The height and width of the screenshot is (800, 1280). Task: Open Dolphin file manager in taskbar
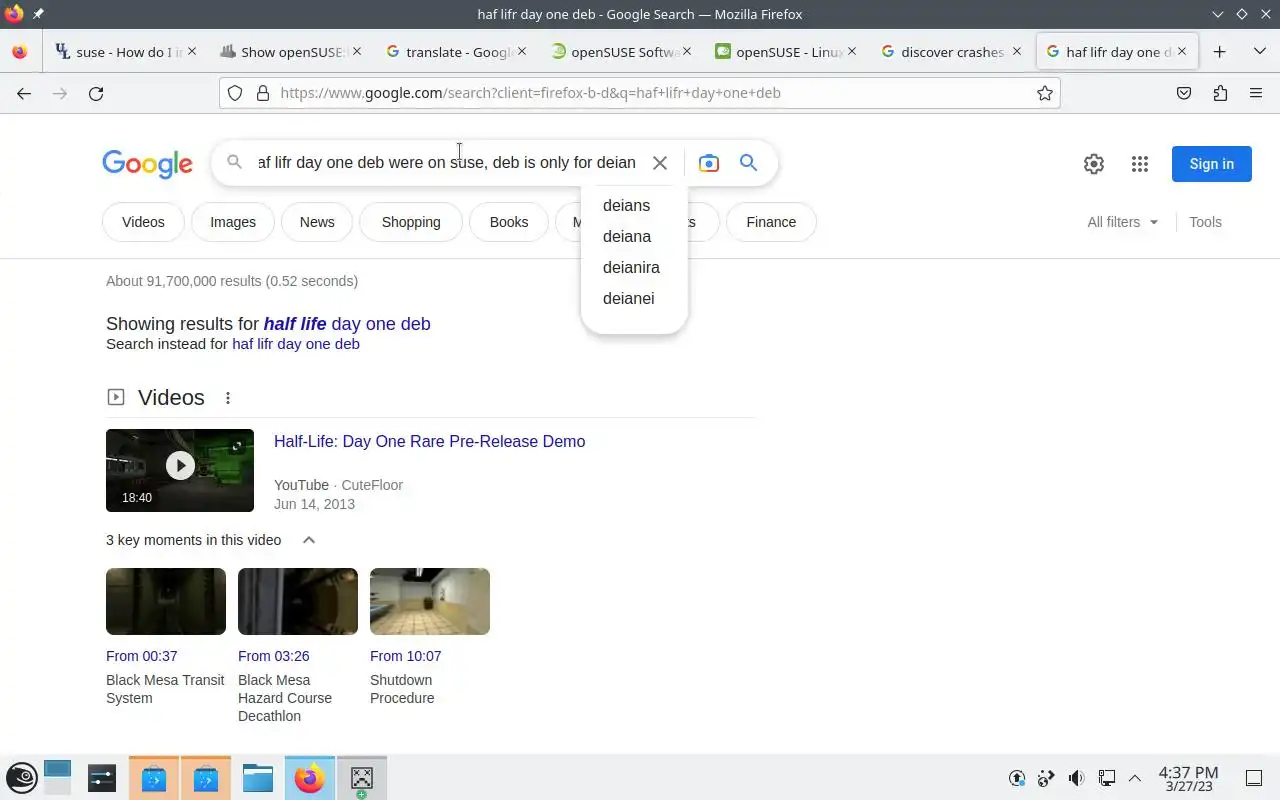258,778
